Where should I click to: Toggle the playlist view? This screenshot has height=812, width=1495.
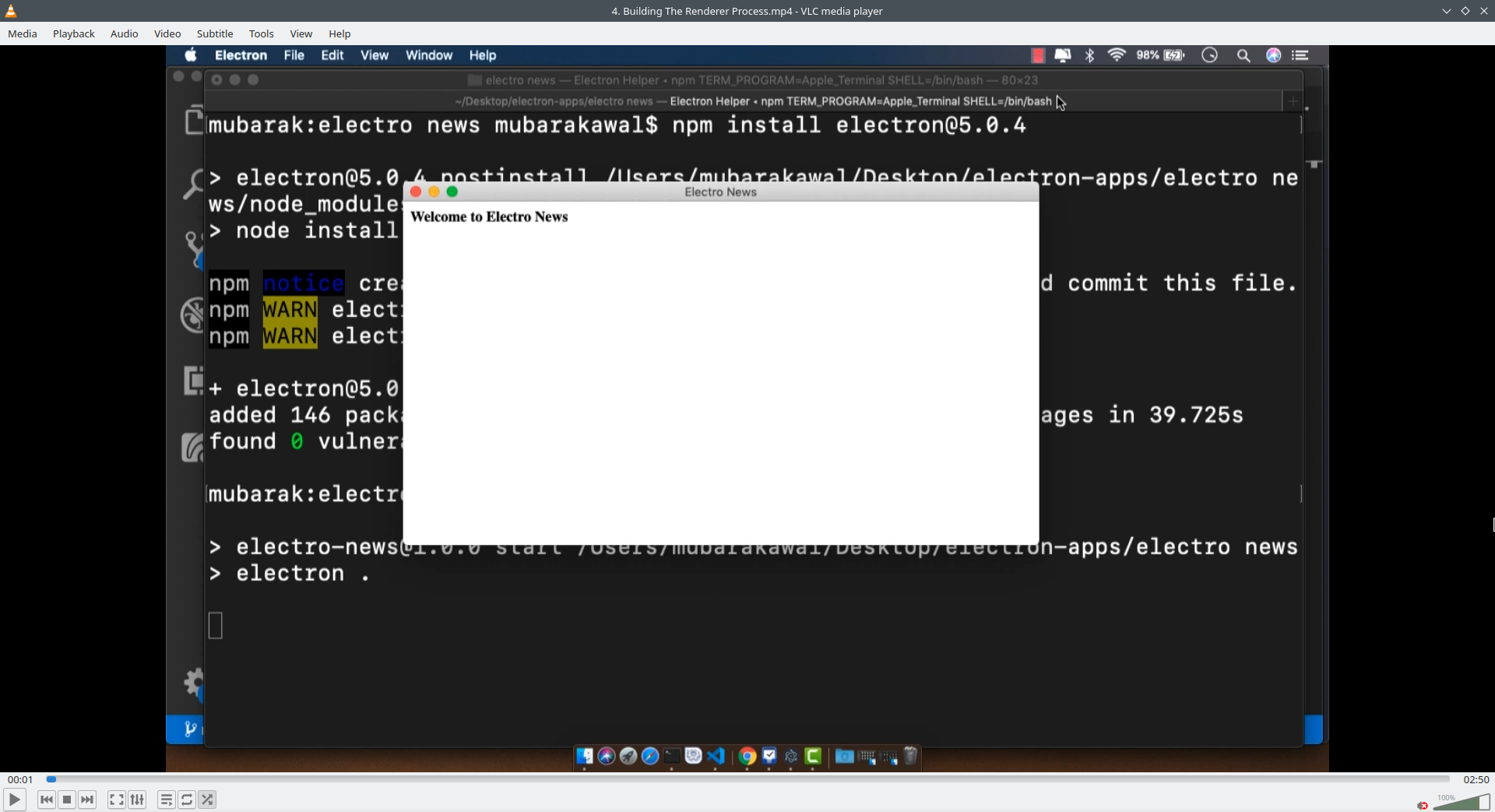[166, 800]
